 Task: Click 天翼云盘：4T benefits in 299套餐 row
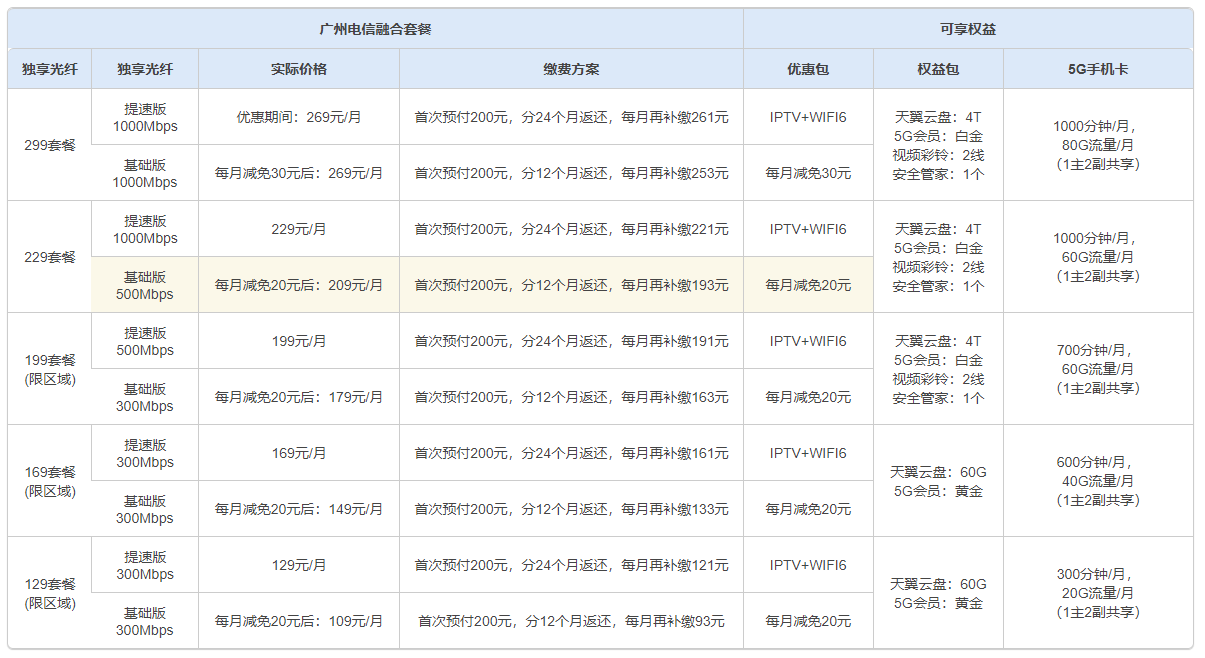pyautogui.click(x=938, y=145)
